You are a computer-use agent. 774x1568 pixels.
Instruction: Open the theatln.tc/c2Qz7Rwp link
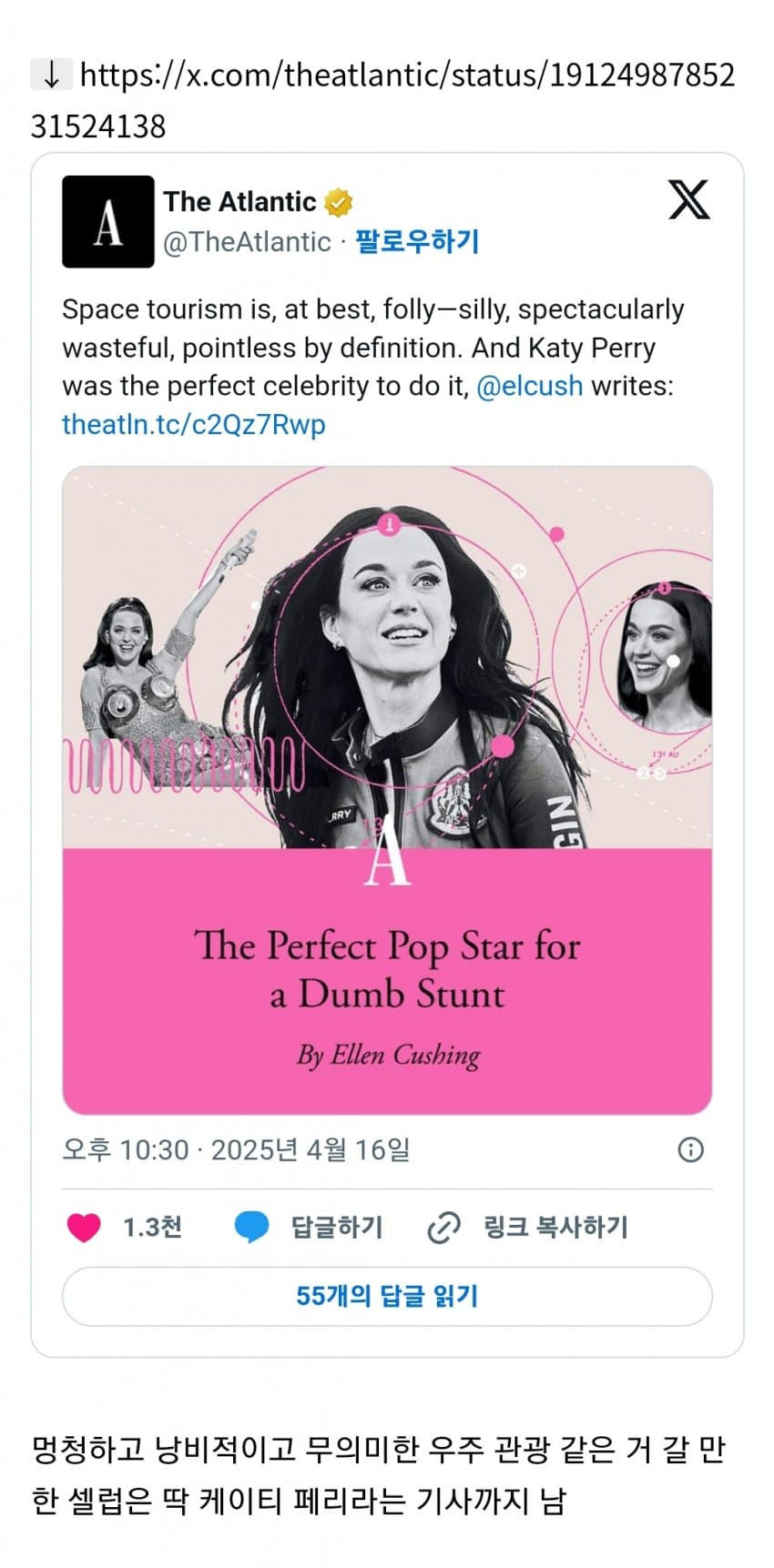point(193,424)
